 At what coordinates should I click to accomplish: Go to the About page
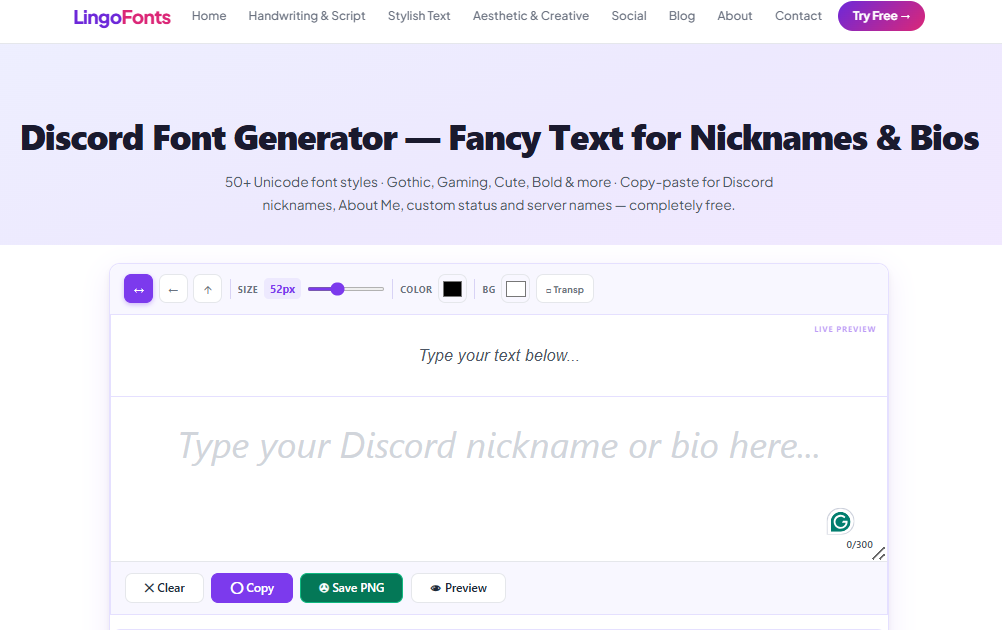click(x=735, y=16)
